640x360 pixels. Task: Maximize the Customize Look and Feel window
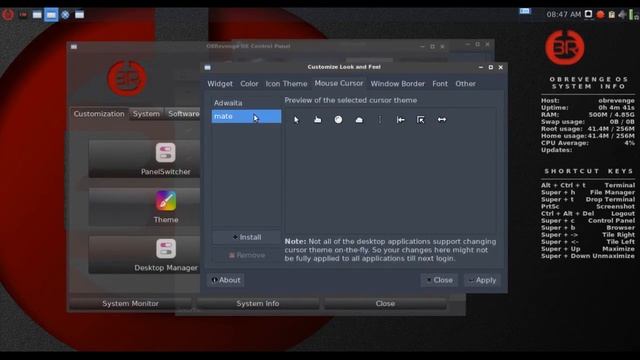coord(491,67)
